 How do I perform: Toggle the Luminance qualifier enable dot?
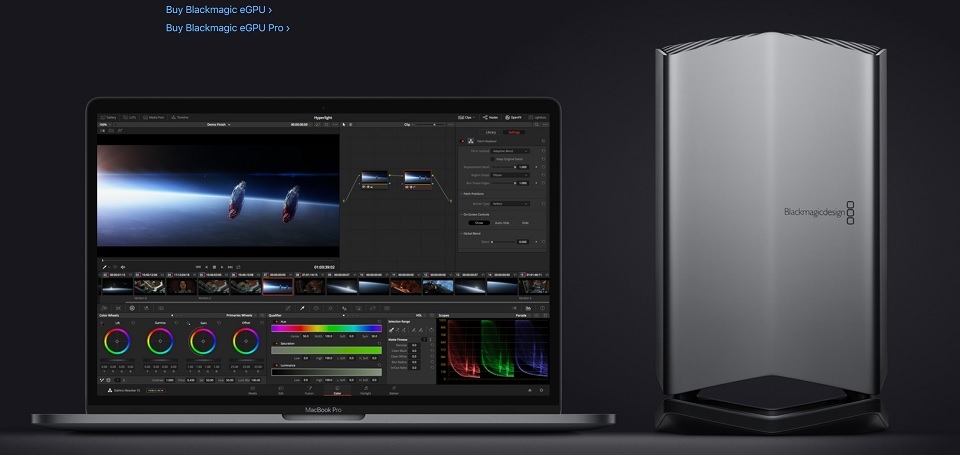pos(276,366)
